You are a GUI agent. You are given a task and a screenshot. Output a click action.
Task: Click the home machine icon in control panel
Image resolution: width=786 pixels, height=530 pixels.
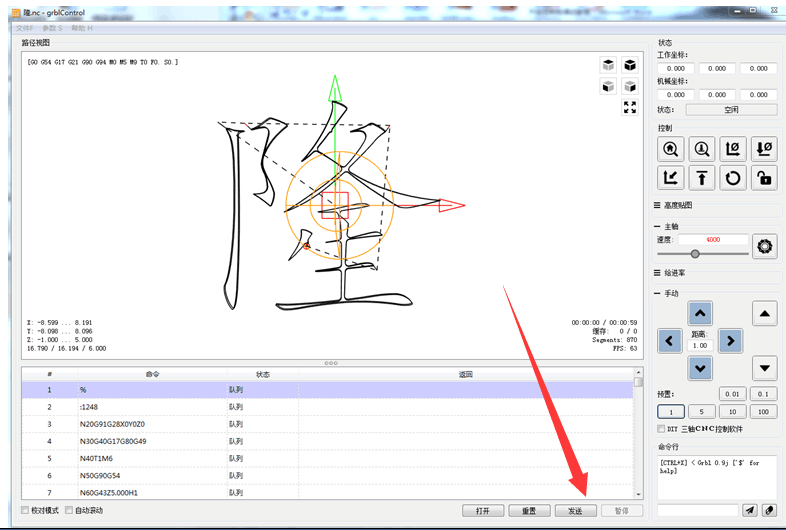point(671,149)
